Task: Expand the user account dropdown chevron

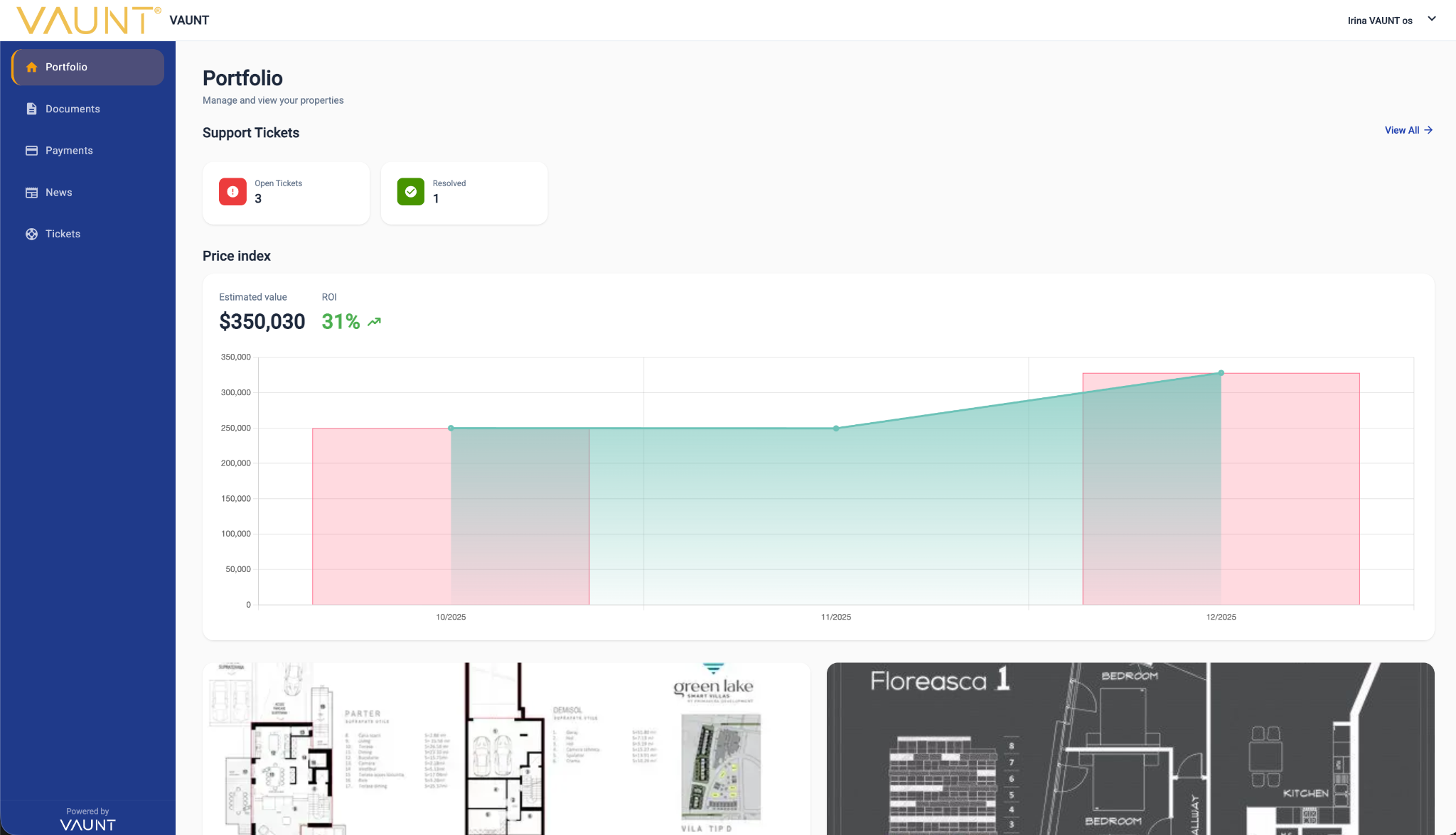Action: (x=1431, y=19)
